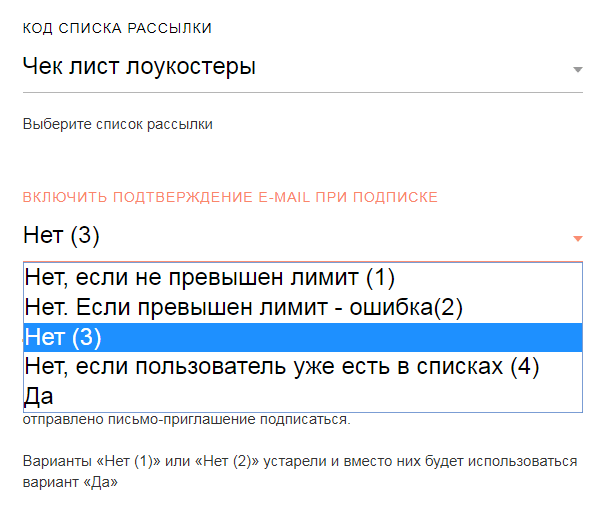Click the underline beneath the mailing list field
This screenshot has width=606, height=515.
point(303,93)
